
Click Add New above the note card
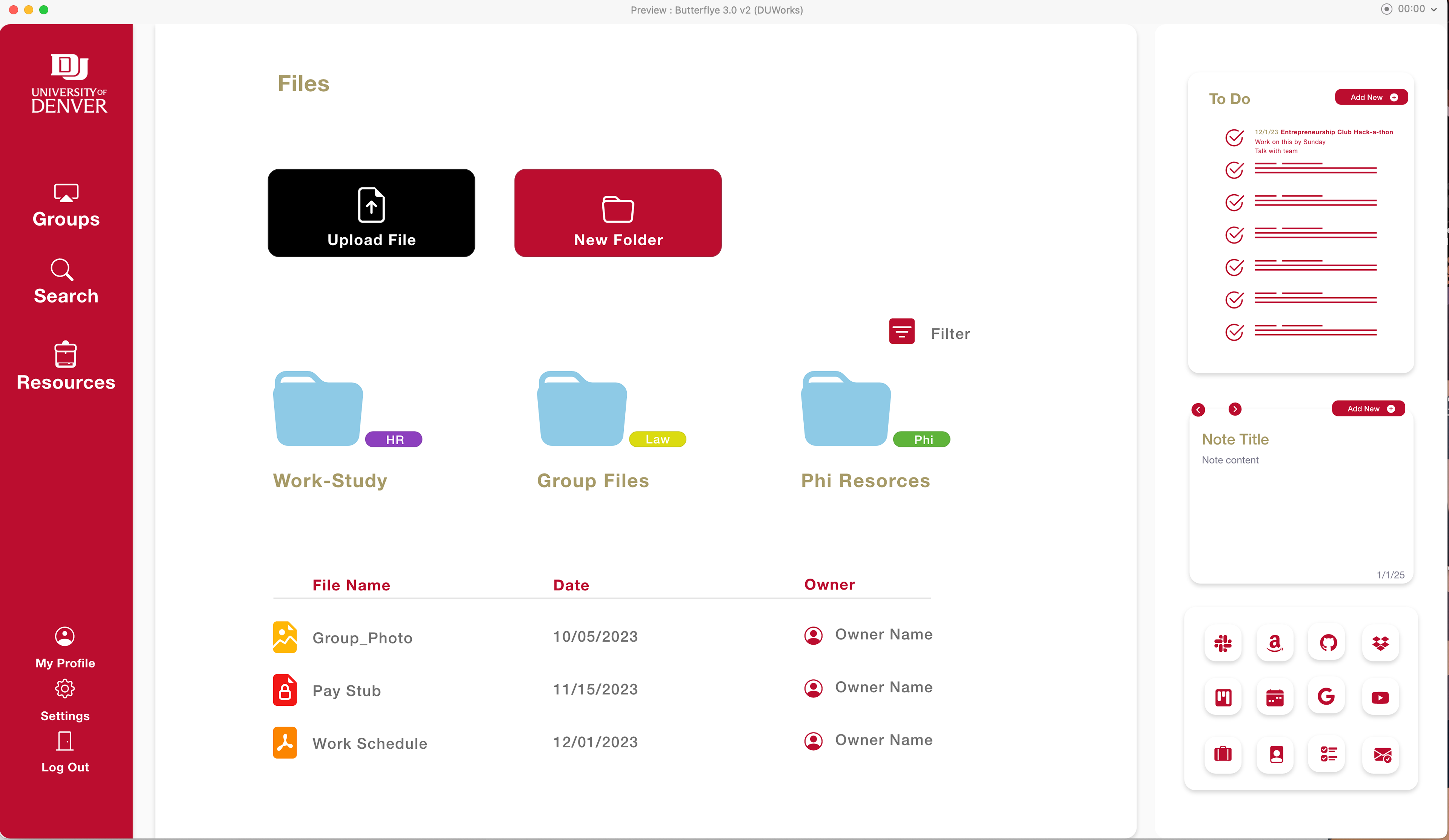click(x=1369, y=409)
